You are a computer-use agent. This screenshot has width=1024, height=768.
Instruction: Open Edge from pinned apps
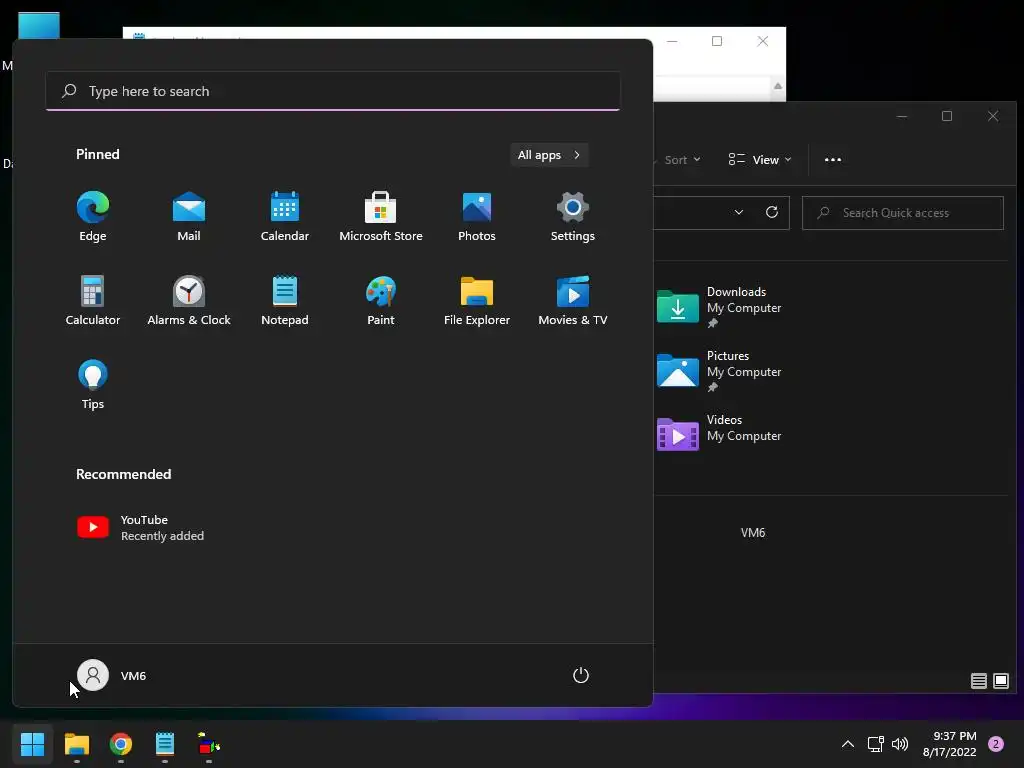93,217
